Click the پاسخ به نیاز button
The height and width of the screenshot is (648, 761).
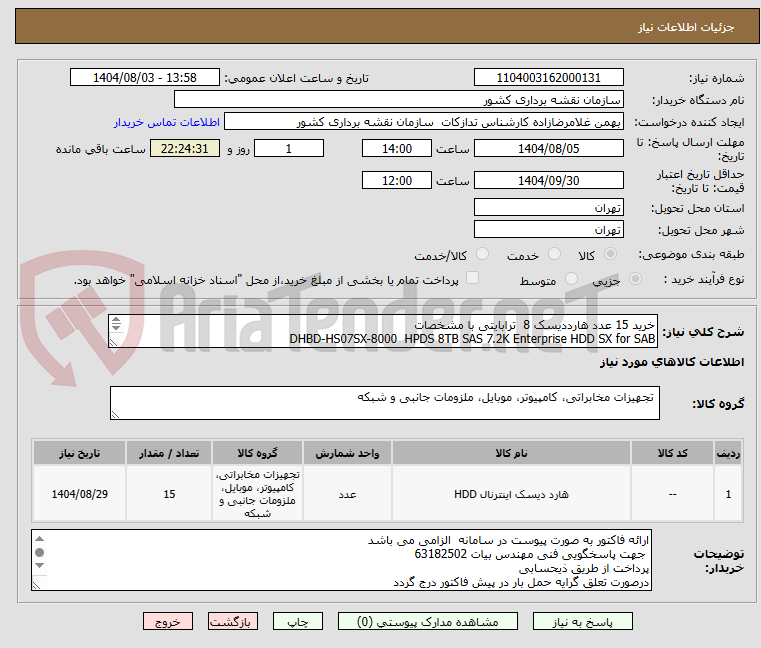click(582, 621)
